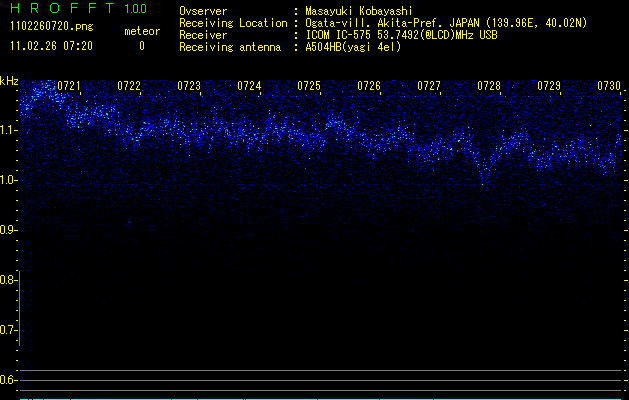Click the 0728 time marker
The image size is (629, 400).
[x=489, y=87]
